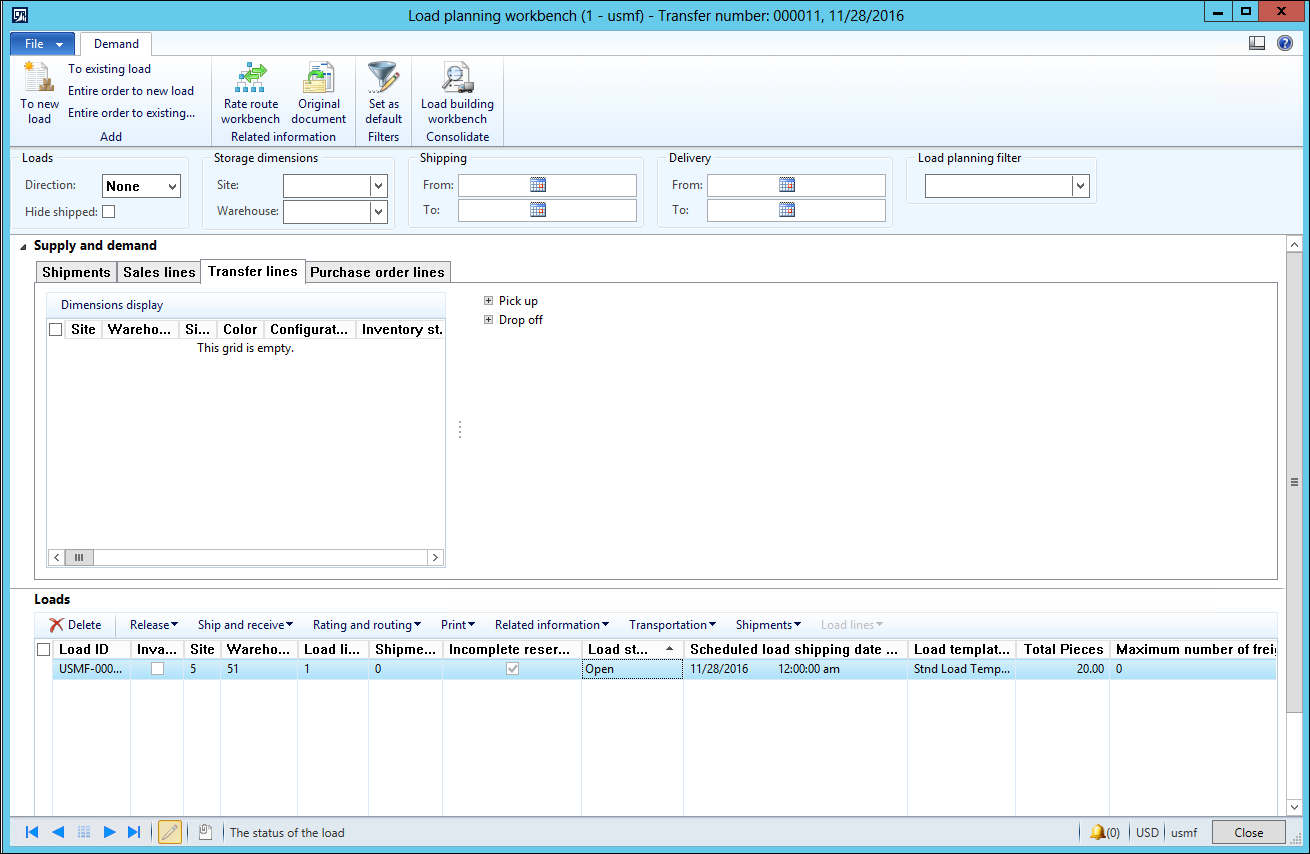The height and width of the screenshot is (854, 1310).
Task: Switch to the Purchase order lines tab
Action: click(377, 272)
